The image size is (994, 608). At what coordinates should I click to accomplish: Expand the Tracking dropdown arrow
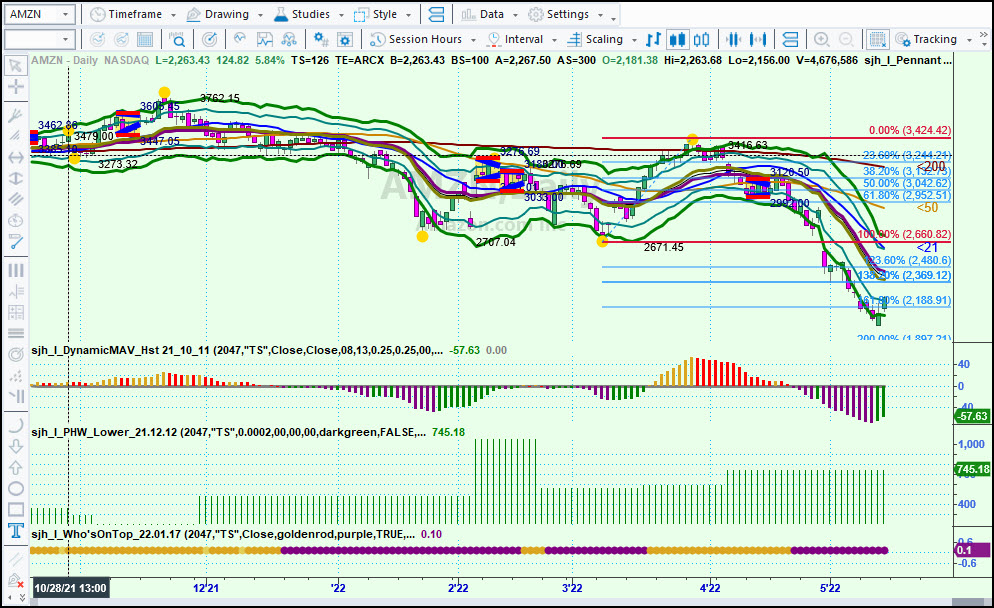(x=969, y=40)
